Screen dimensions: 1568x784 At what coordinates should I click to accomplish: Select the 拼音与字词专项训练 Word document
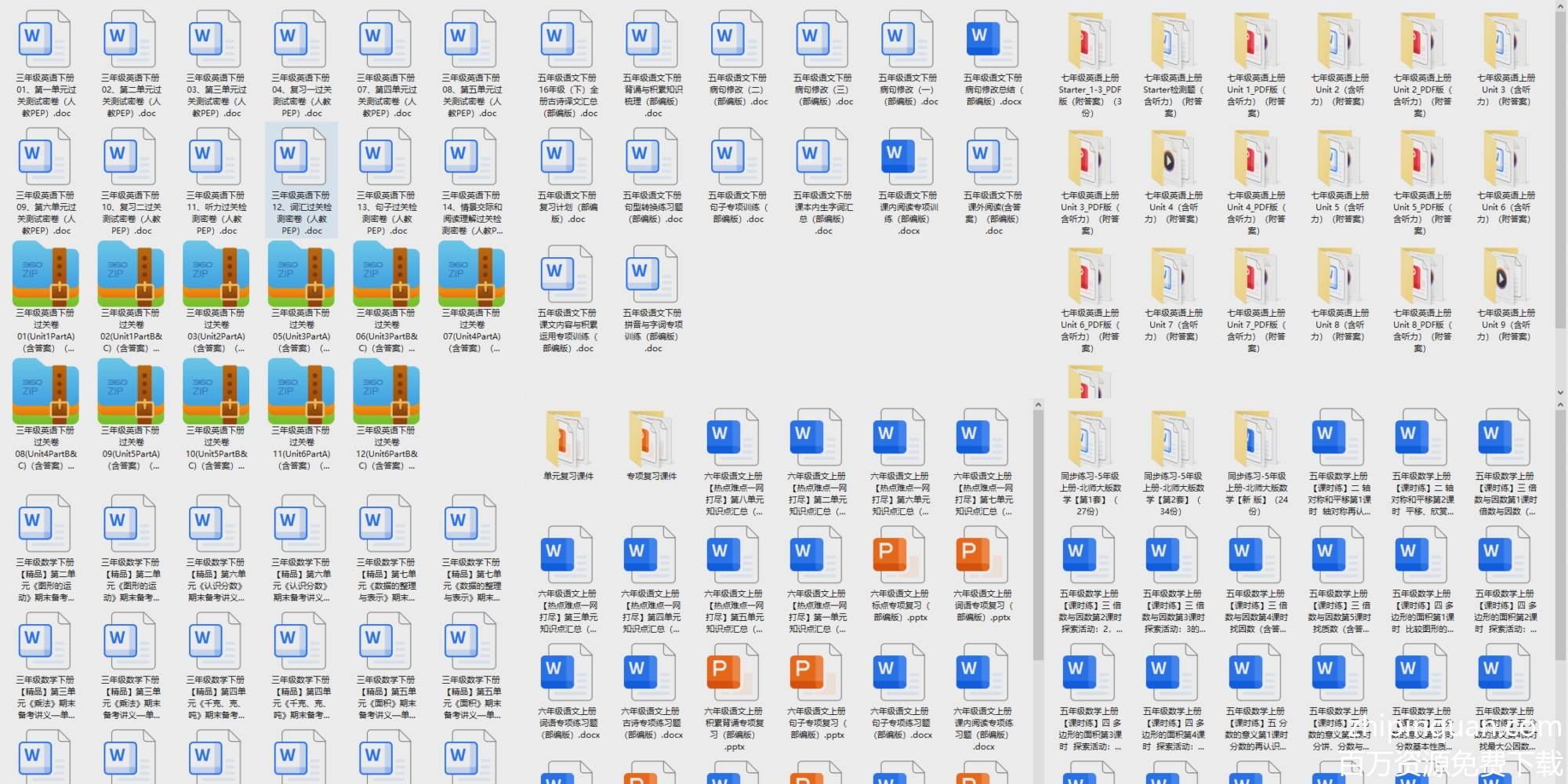point(652,275)
